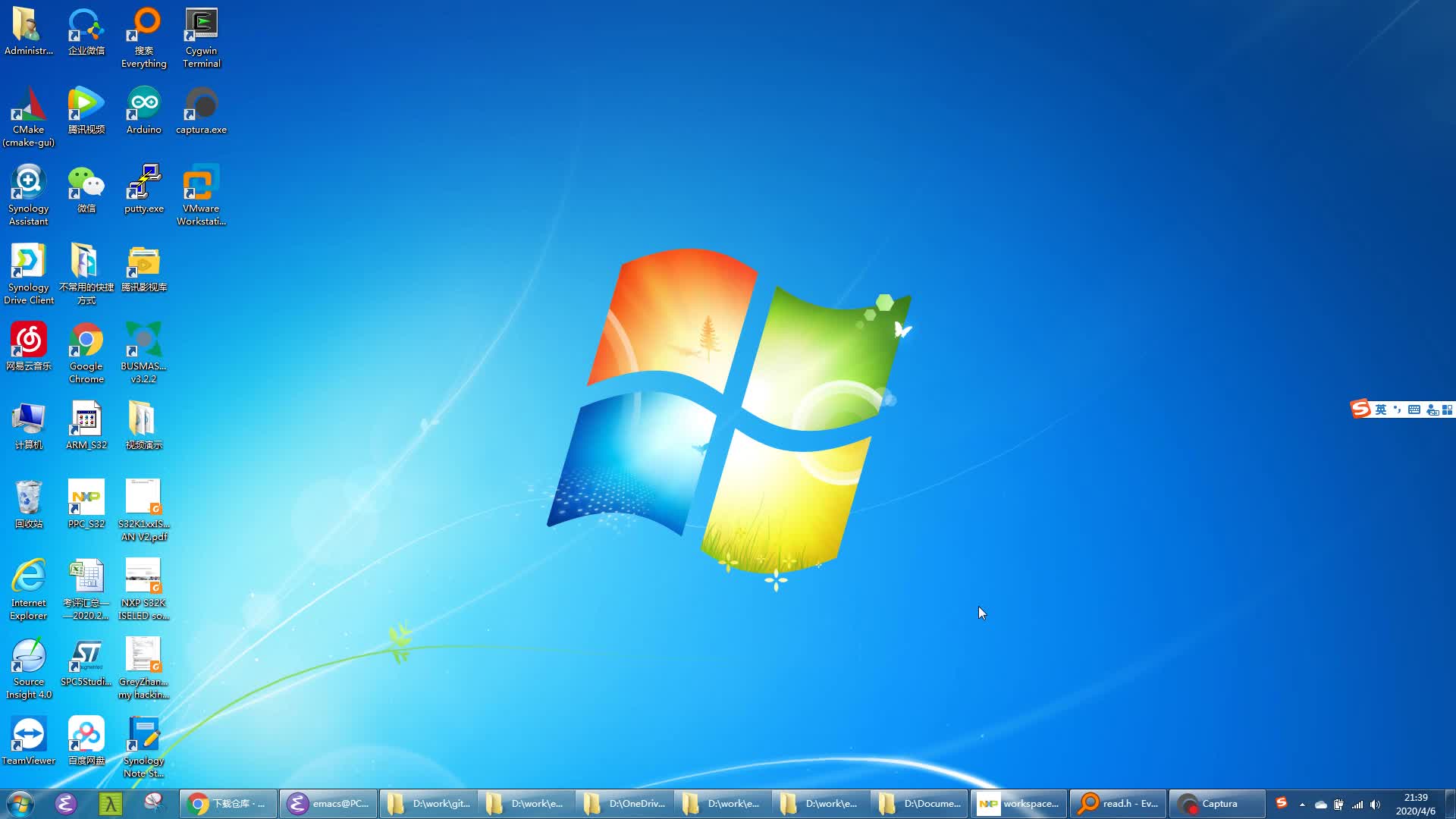1456x819 pixels.
Task: Open the Windows Start menu
Action: [x=20, y=804]
